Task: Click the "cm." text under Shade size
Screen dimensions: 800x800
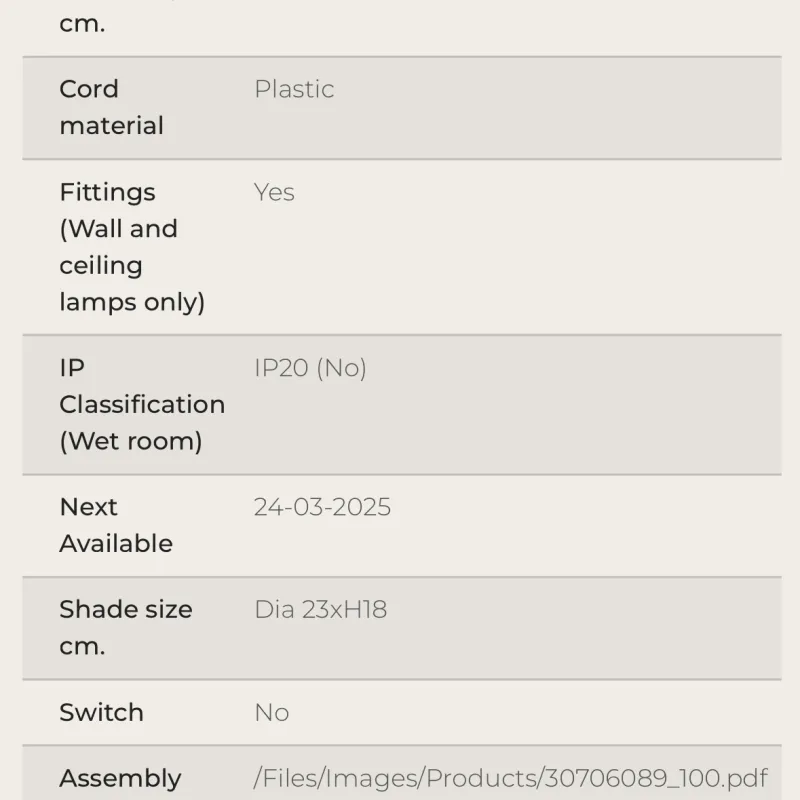Action: click(x=82, y=646)
